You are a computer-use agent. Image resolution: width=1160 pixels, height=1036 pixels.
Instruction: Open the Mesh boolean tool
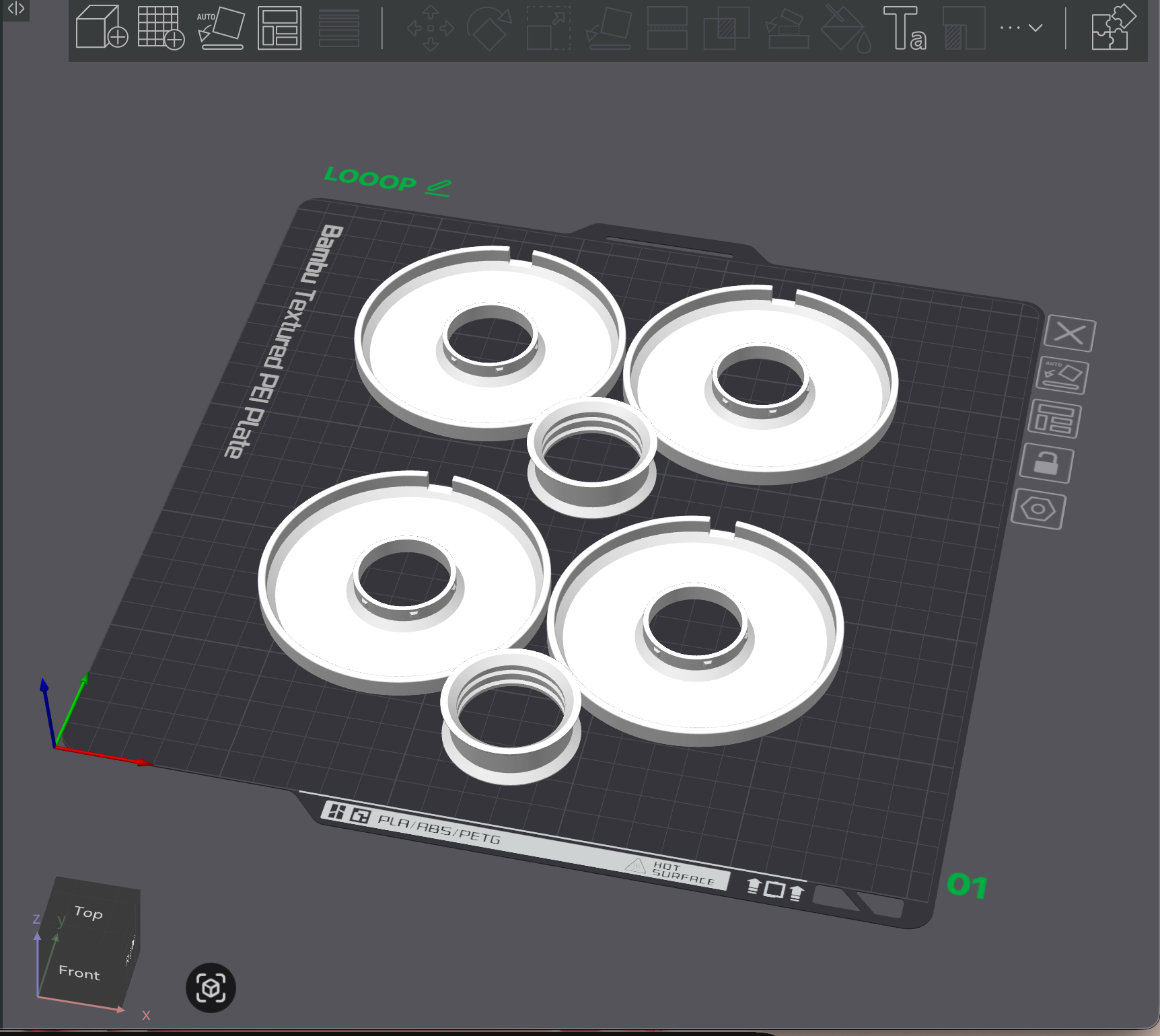point(727,28)
